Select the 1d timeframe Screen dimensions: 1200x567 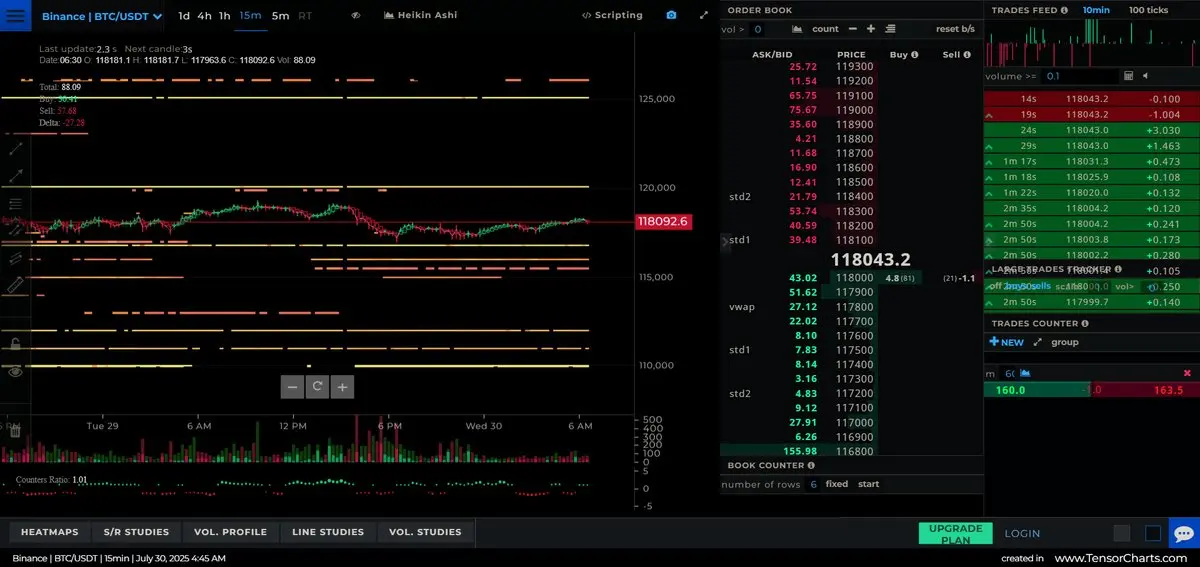click(x=184, y=16)
